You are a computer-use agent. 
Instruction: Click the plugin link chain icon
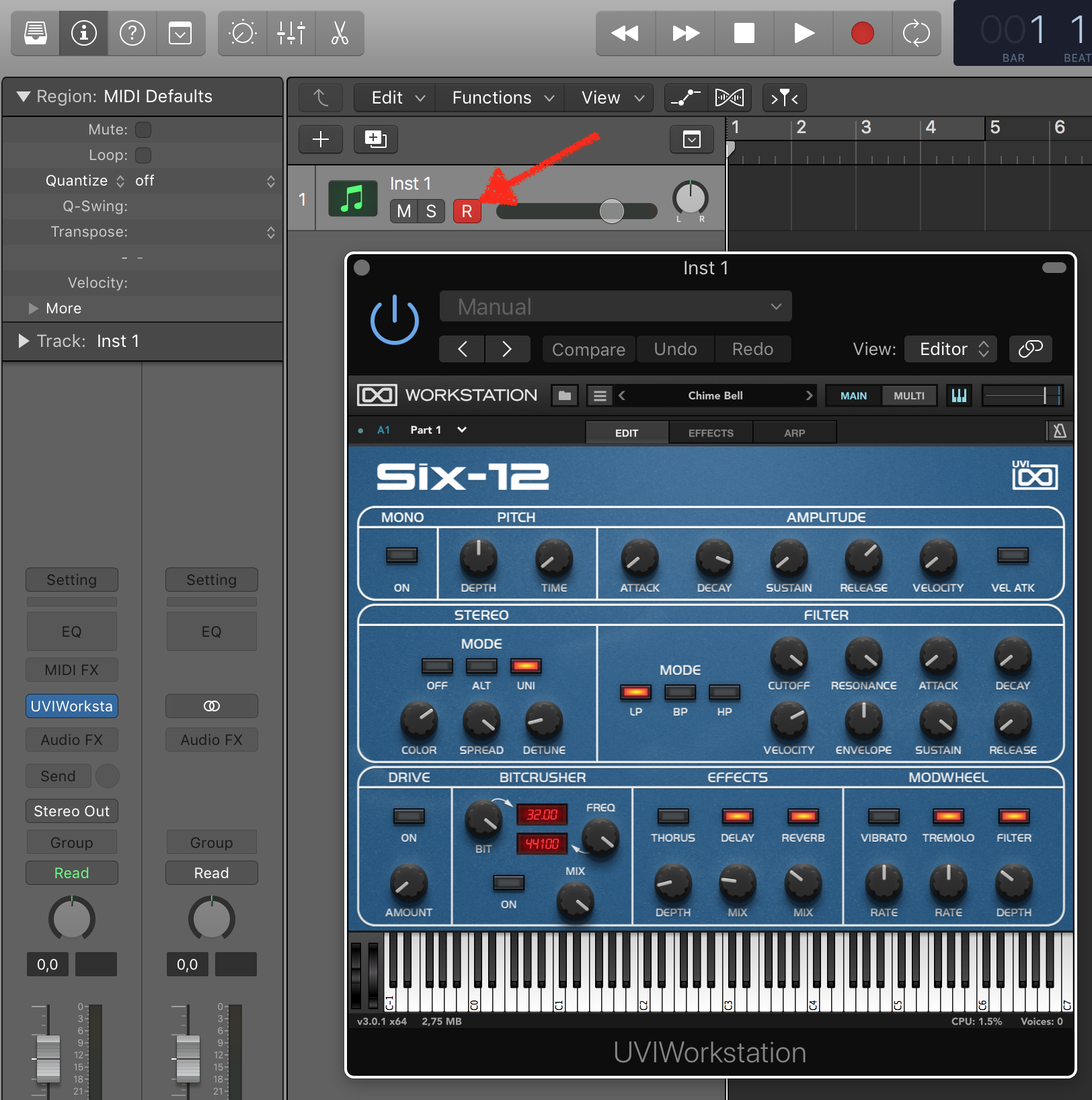click(1030, 349)
